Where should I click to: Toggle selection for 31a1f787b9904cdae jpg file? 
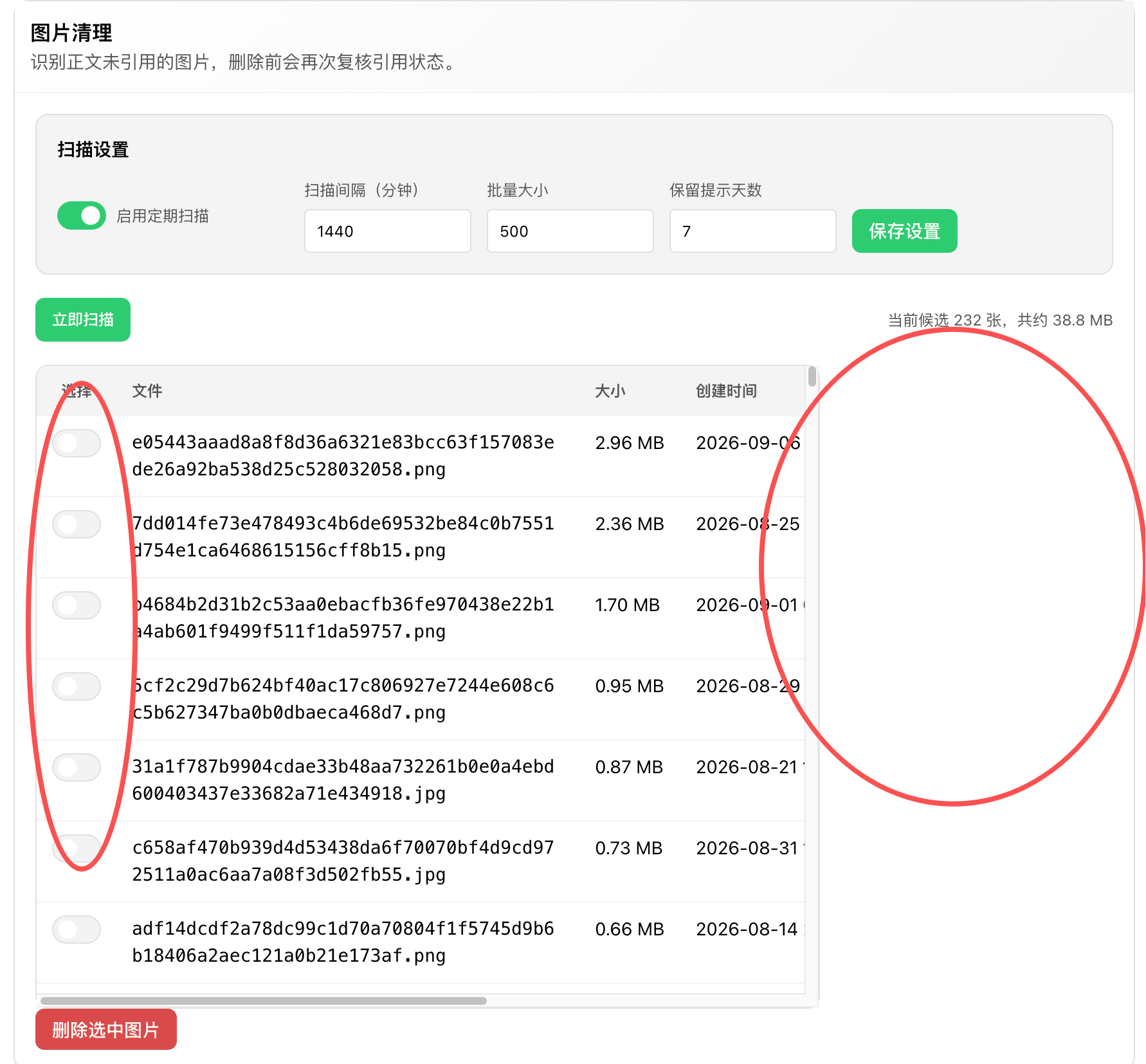(77, 767)
